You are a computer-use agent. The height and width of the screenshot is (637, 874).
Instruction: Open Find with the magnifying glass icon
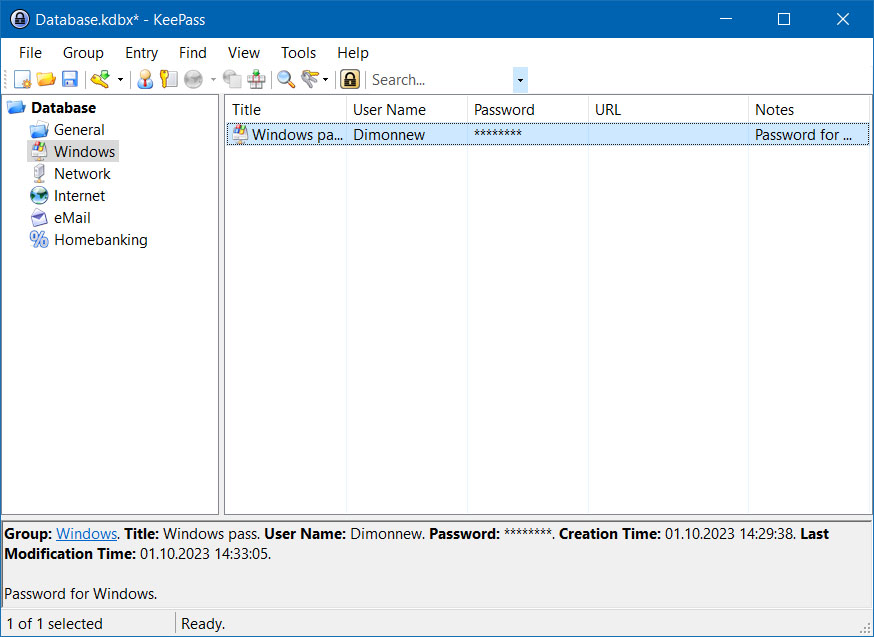click(x=286, y=80)
